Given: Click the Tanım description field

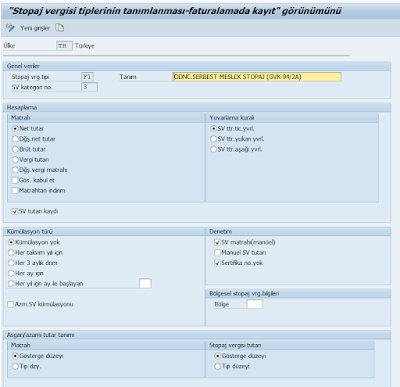Looking at the screenshot, I should pos(257,77).
